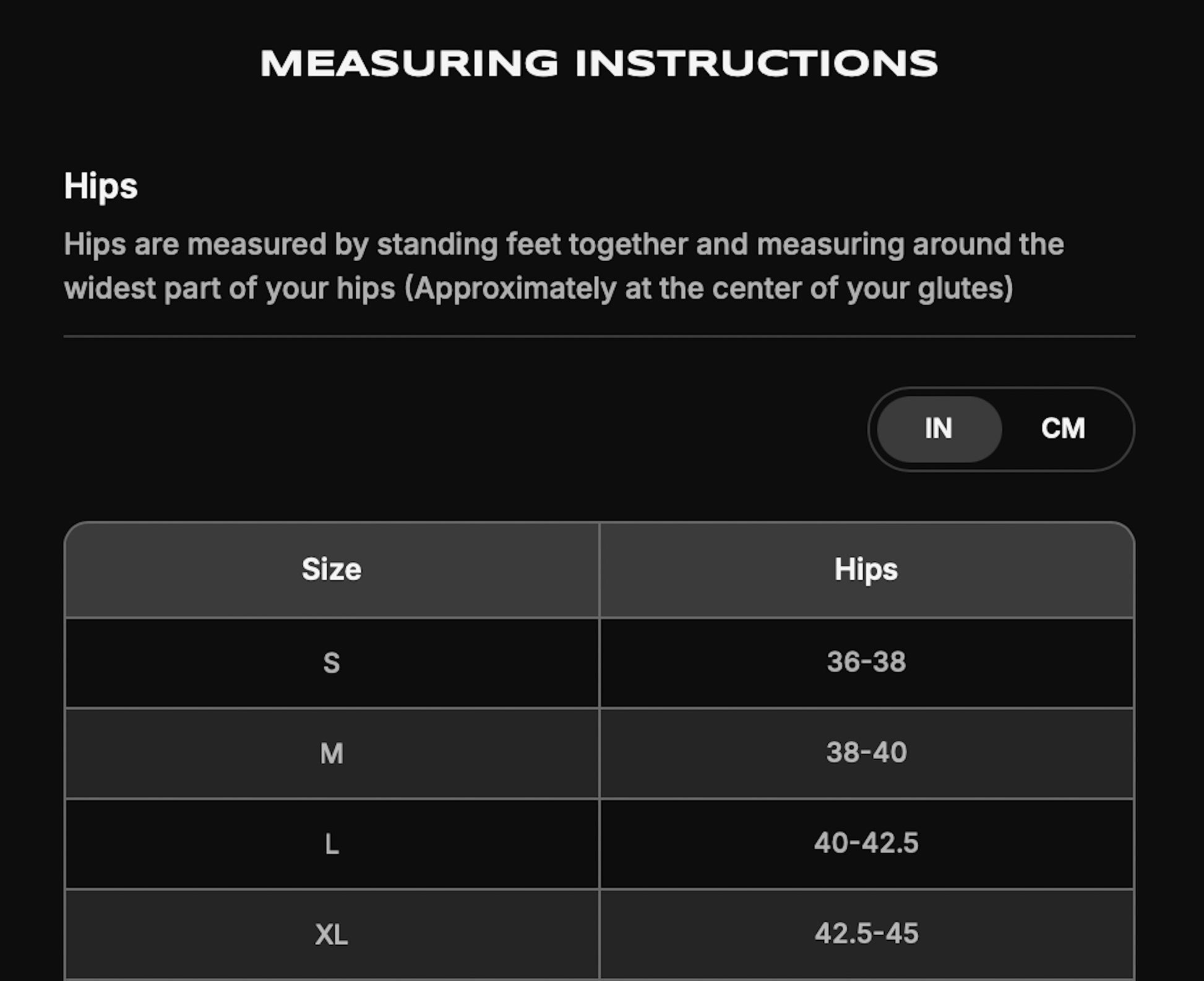Switch measurement units to inches (IN)

coord(939,429)
